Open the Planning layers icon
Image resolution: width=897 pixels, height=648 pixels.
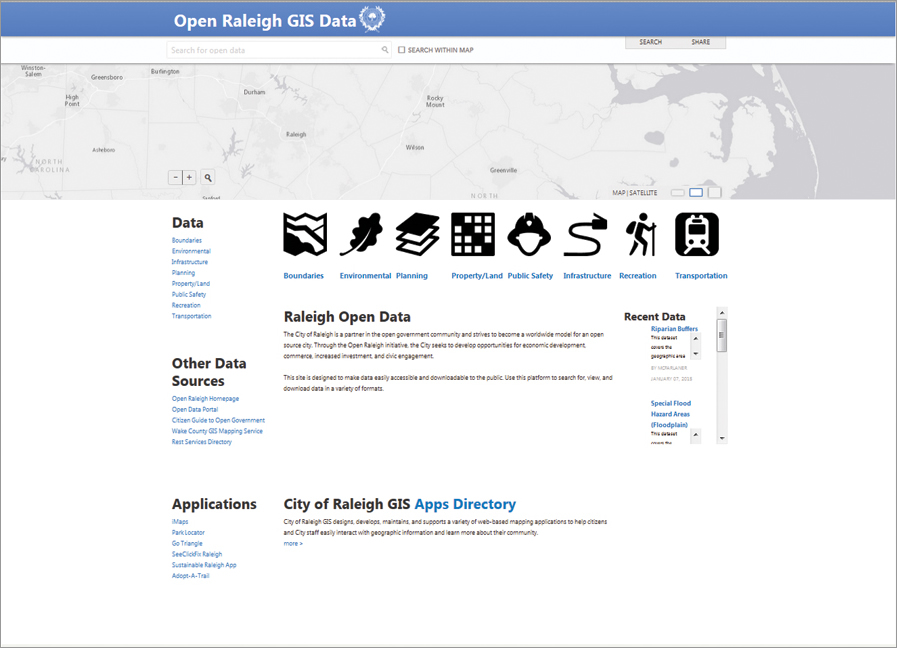coord(418,234)
